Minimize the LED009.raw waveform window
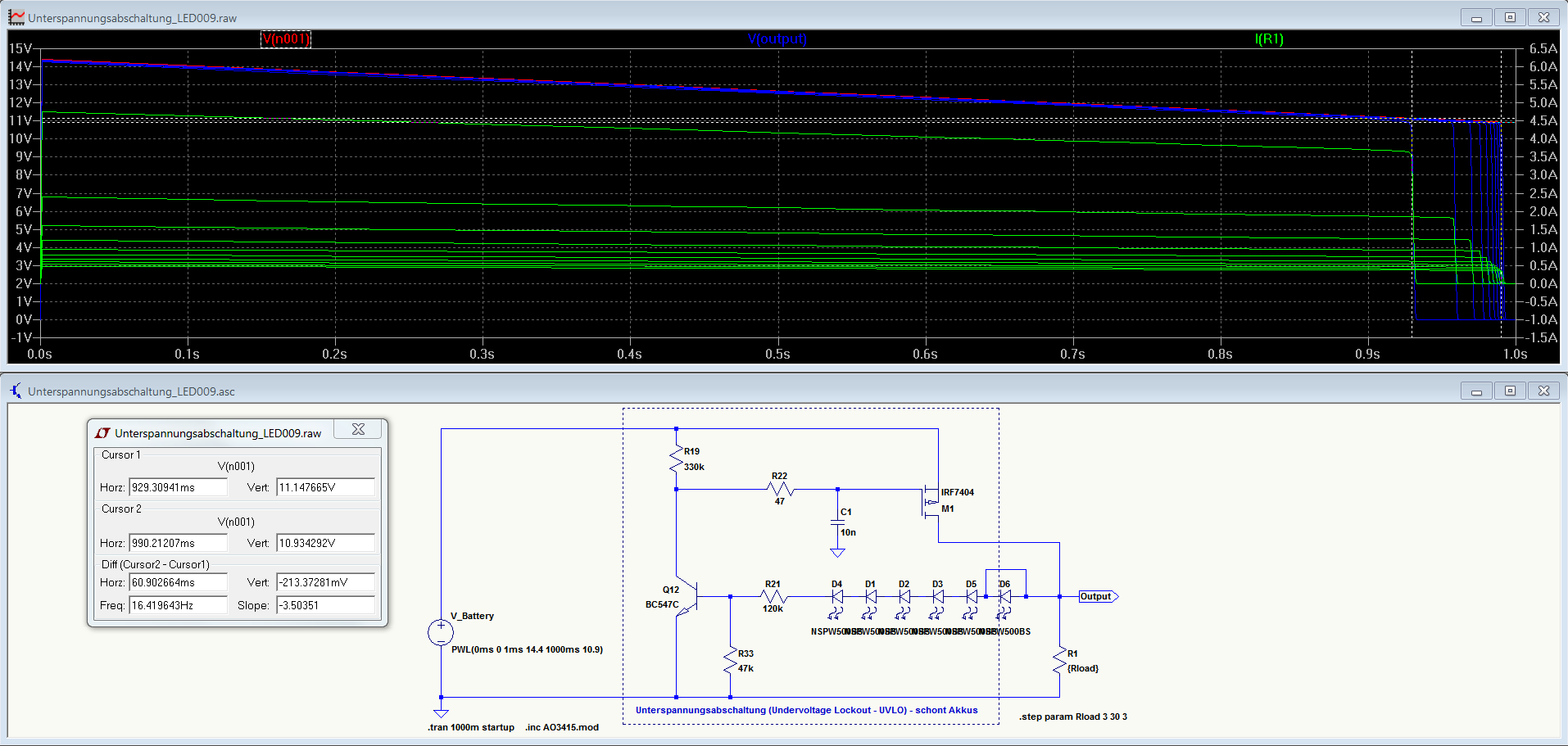This screenshot has height=746, width=1568. tap(1476, 17)
